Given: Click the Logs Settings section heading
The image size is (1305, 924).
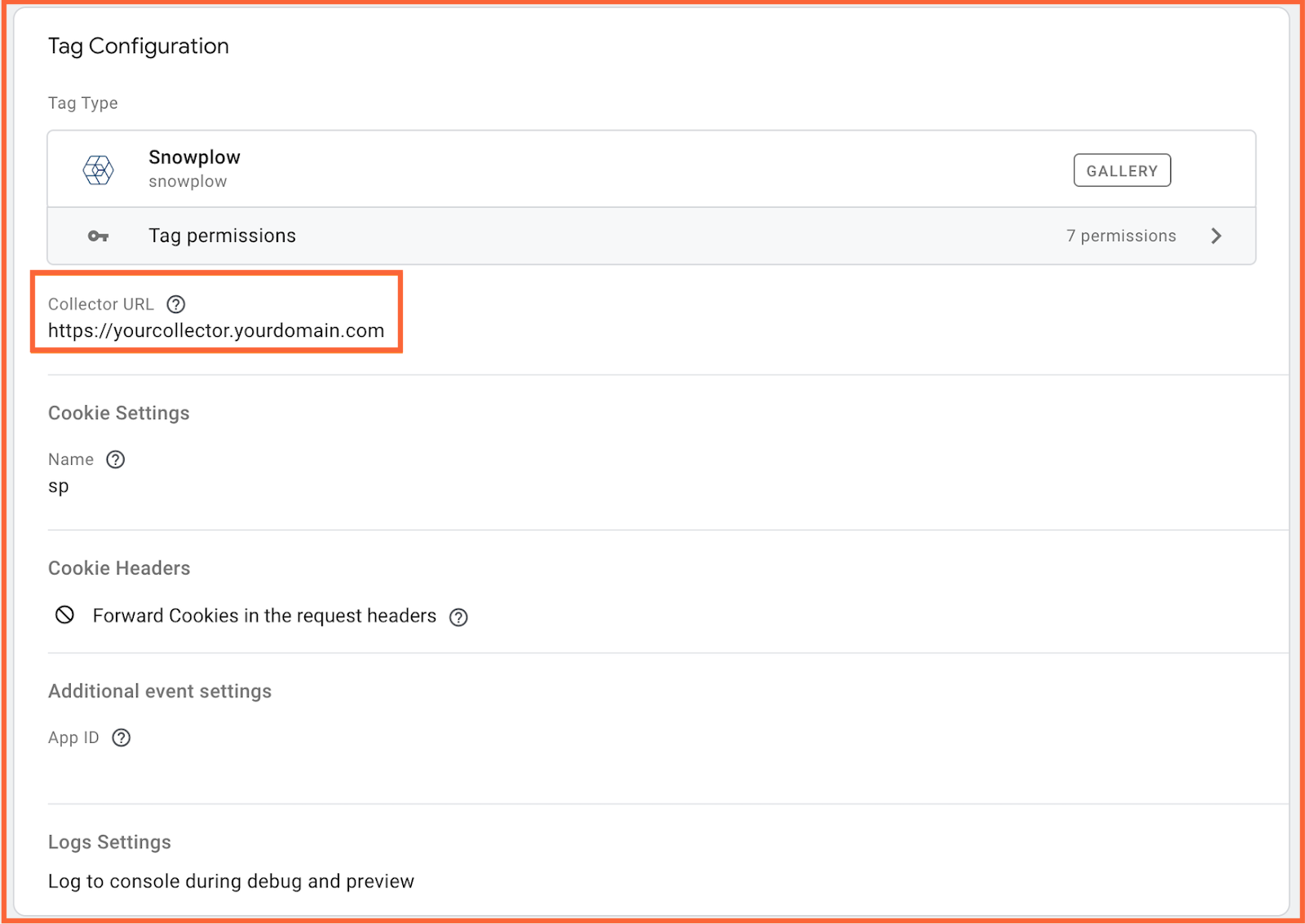Looking at the screenshot, I should point(109,842).
